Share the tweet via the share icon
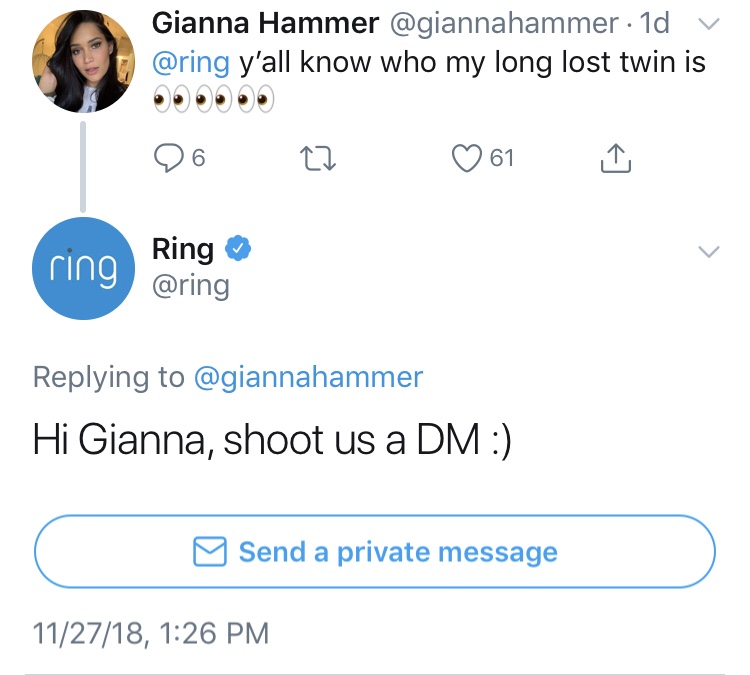Image resolution: width=750 pixels, height=675 pixels. coord(617,157)
